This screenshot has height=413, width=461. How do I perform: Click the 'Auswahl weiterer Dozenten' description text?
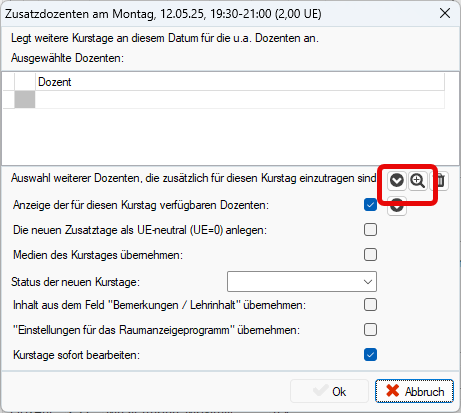pos(194,178)
